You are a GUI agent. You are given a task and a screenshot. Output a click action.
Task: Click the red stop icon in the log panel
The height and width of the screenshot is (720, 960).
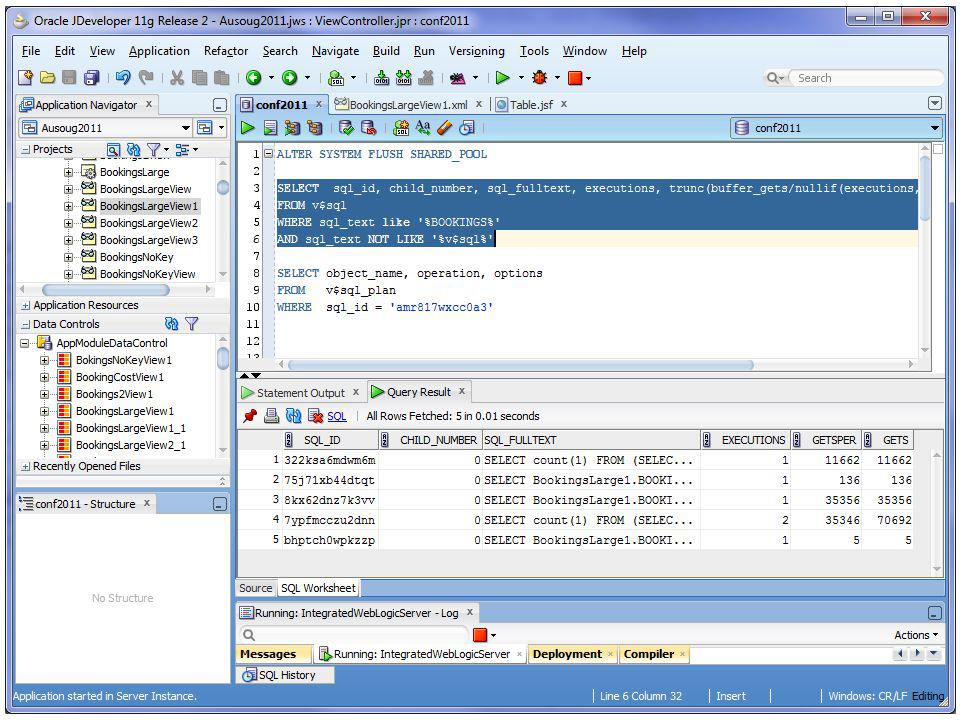pos(480,635)
